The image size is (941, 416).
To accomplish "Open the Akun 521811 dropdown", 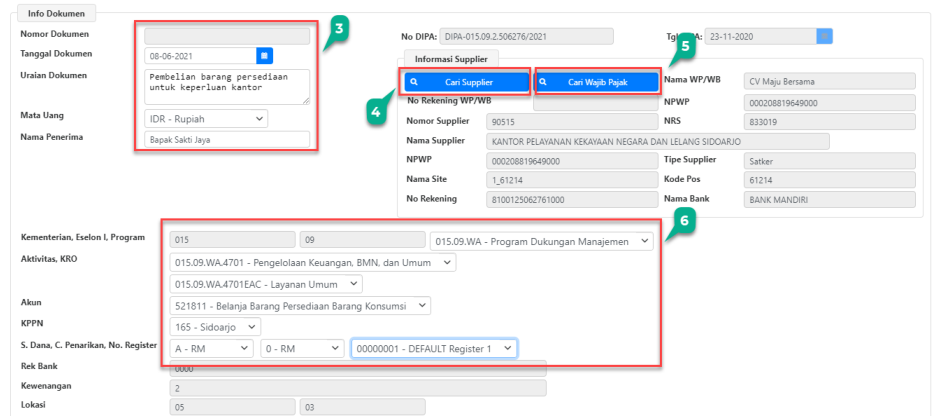I will 300,305.
